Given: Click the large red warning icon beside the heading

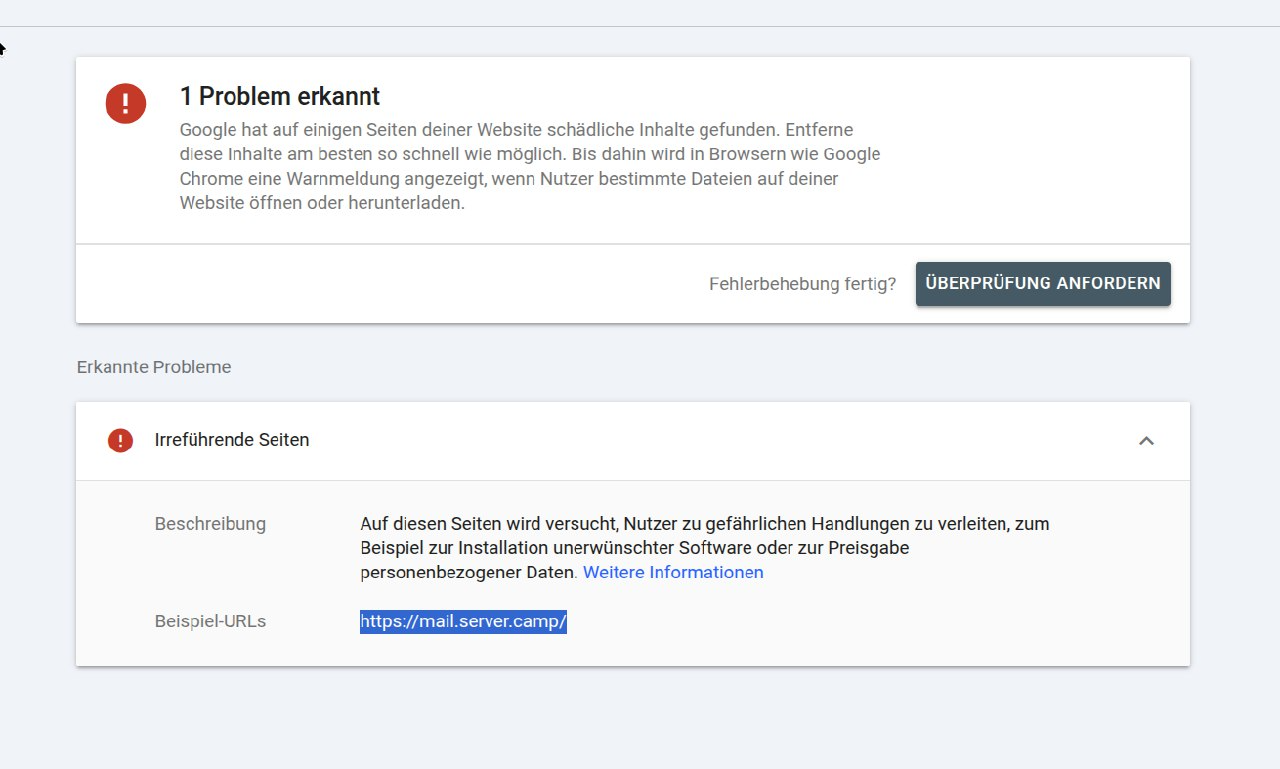Looking at the screenshot, I should 126,103.
